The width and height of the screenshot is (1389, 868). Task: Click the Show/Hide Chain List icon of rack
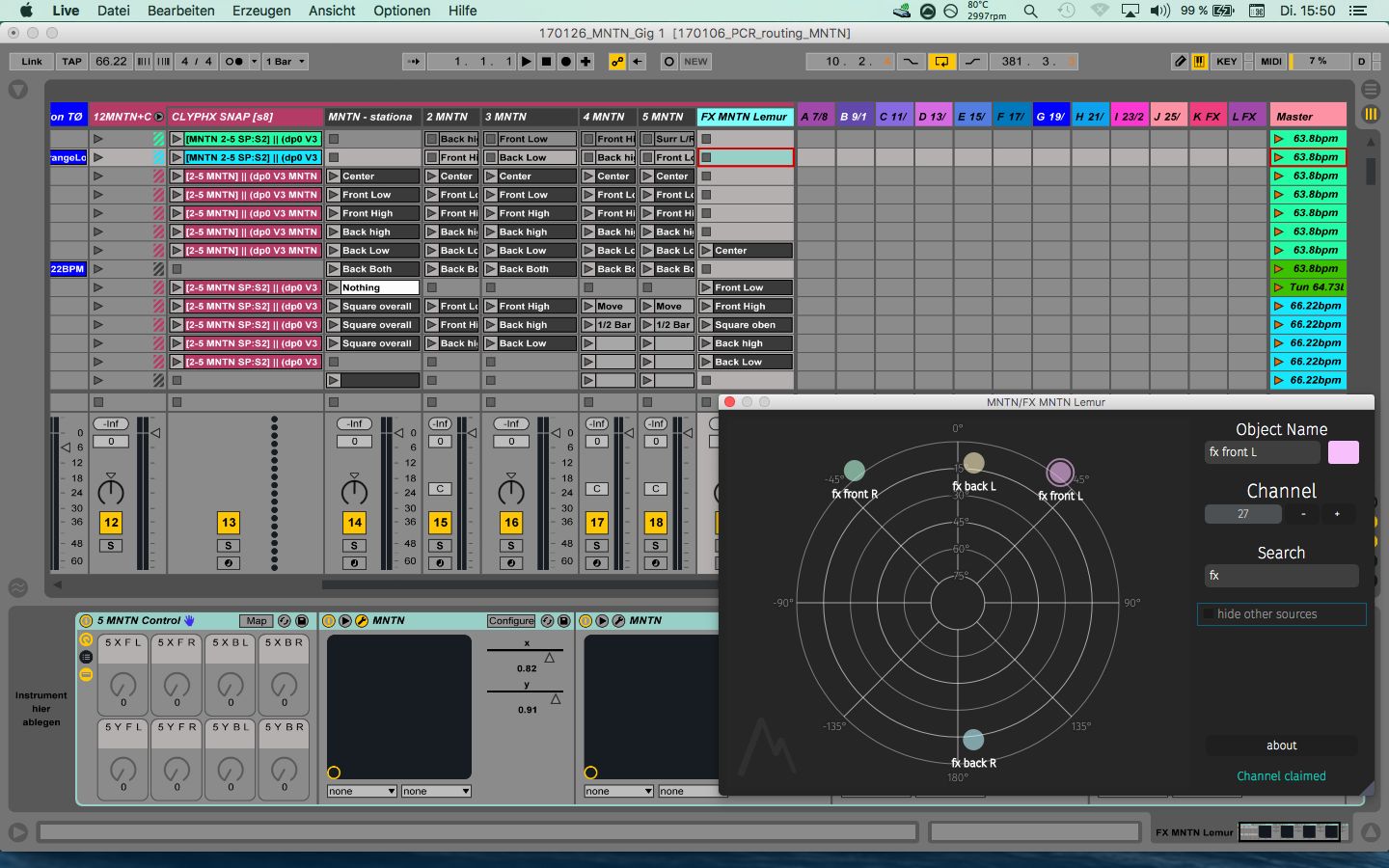click(86, 657)
